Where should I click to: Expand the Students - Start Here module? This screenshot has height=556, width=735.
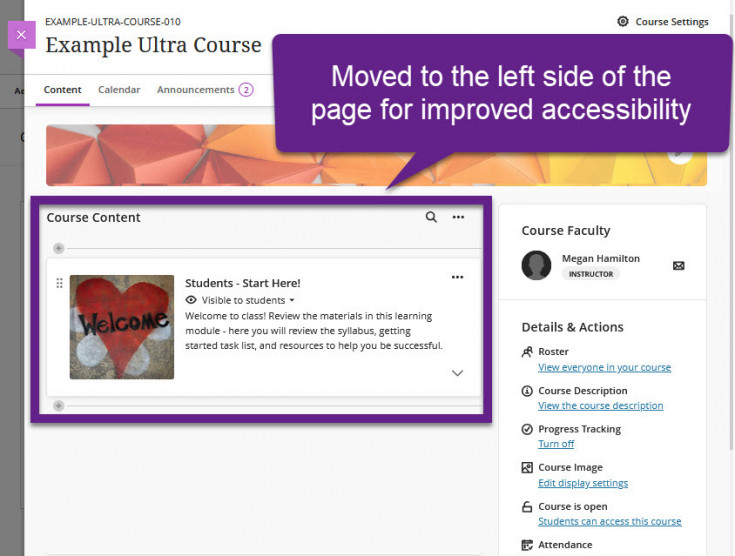457,373
